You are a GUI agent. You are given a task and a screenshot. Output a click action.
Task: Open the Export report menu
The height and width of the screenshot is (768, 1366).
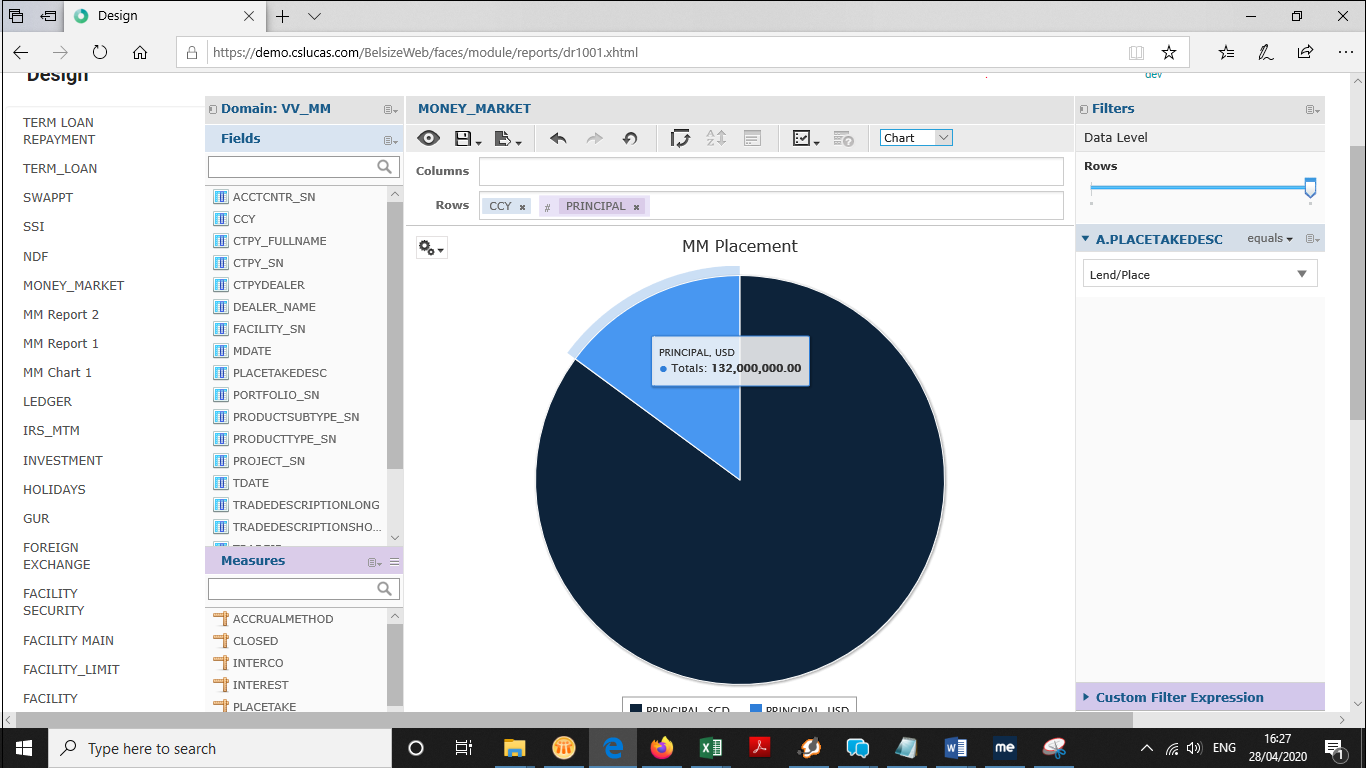507,139
